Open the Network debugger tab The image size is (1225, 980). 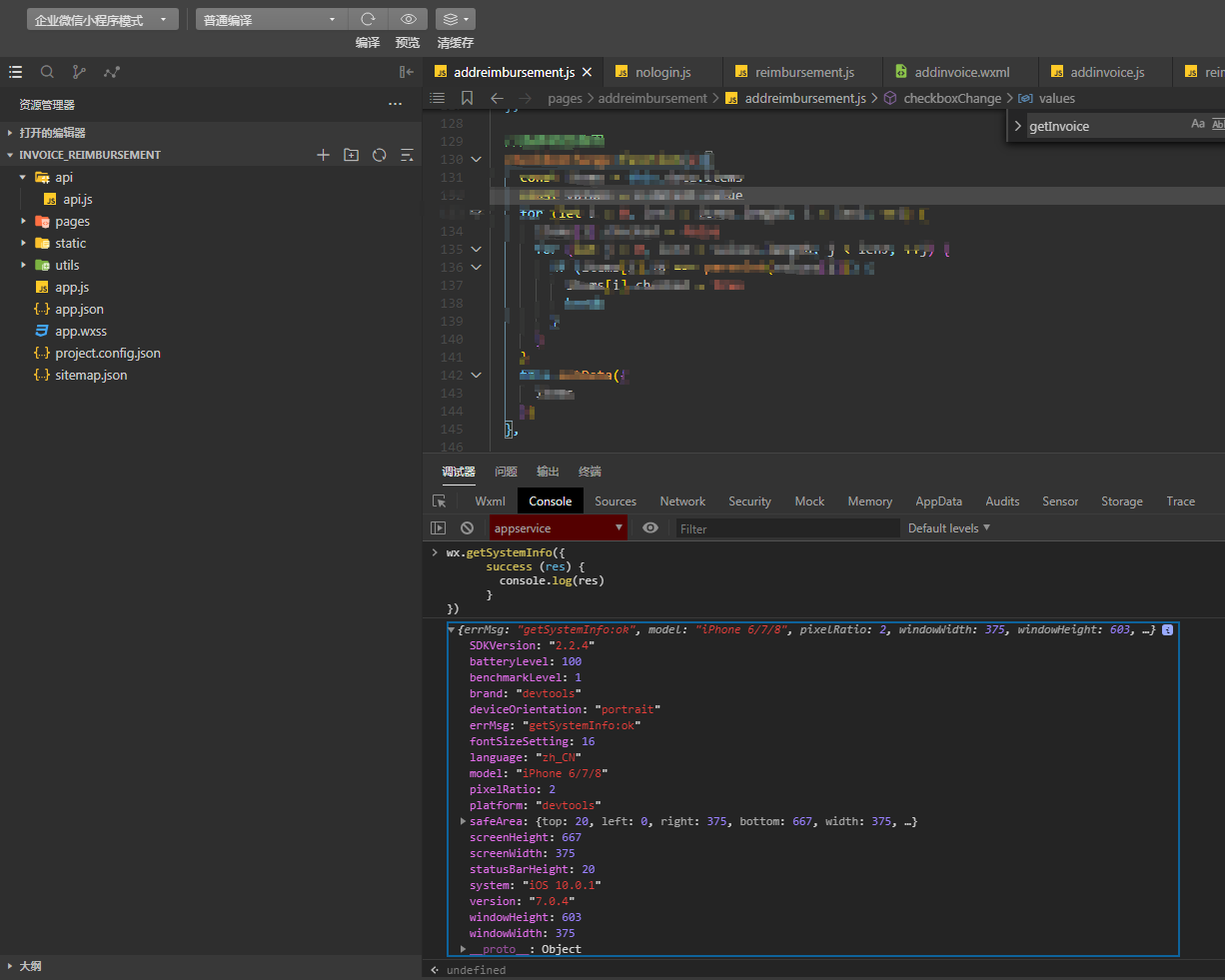(682, 501)
